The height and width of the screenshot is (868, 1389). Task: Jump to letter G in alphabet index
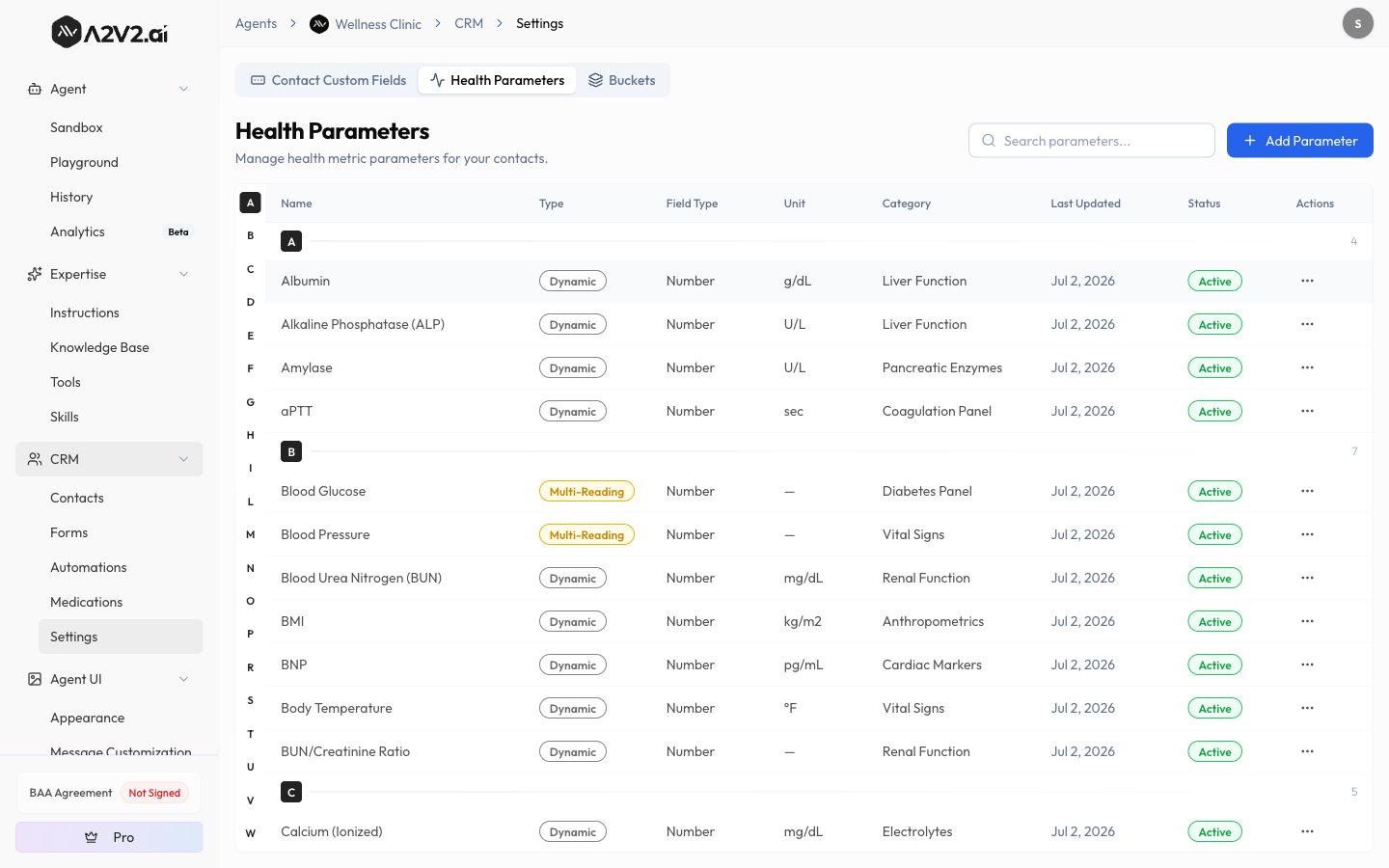coord(250,402)
